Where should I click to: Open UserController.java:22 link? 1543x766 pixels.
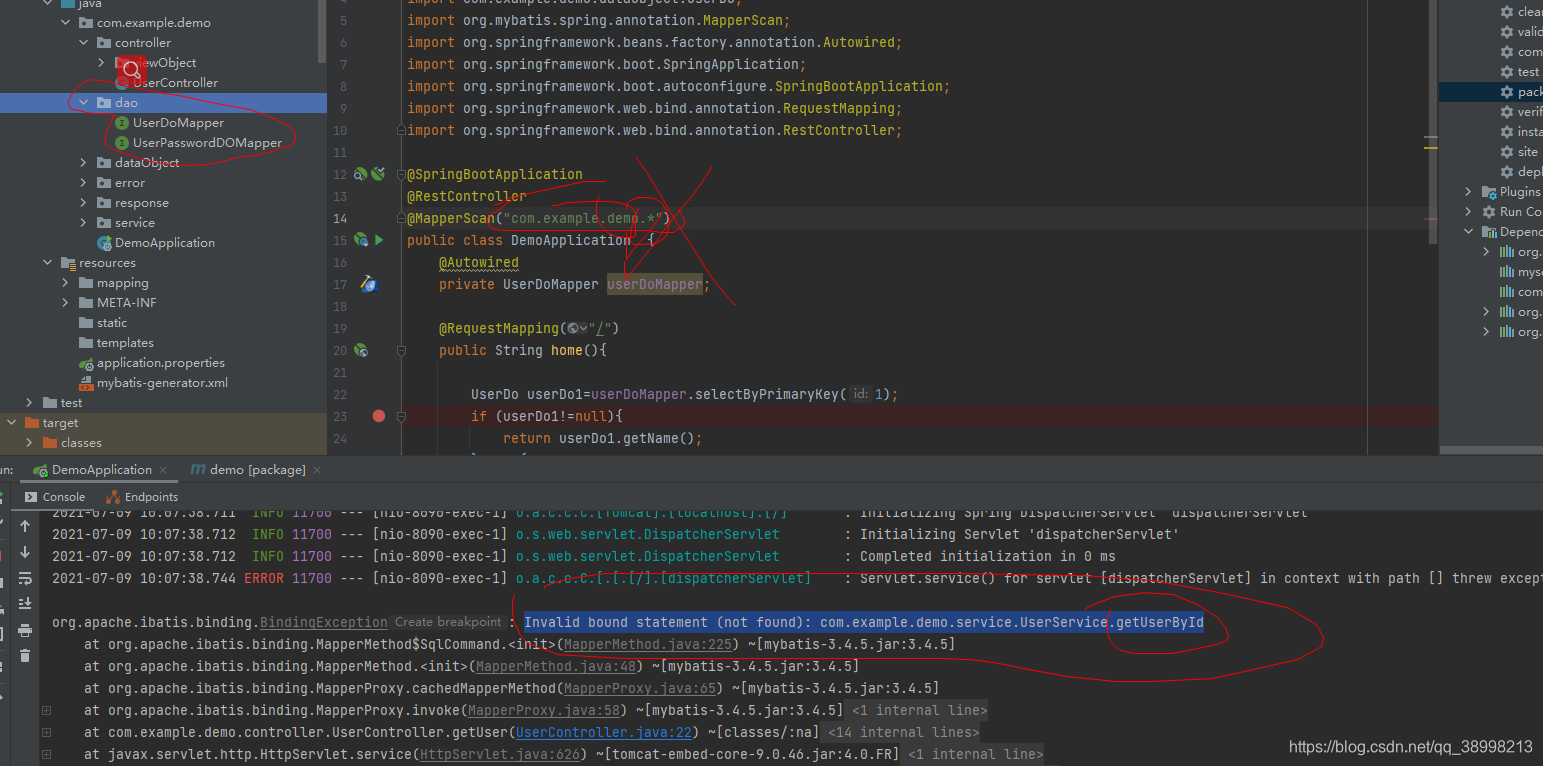click(x=602, y=732)
